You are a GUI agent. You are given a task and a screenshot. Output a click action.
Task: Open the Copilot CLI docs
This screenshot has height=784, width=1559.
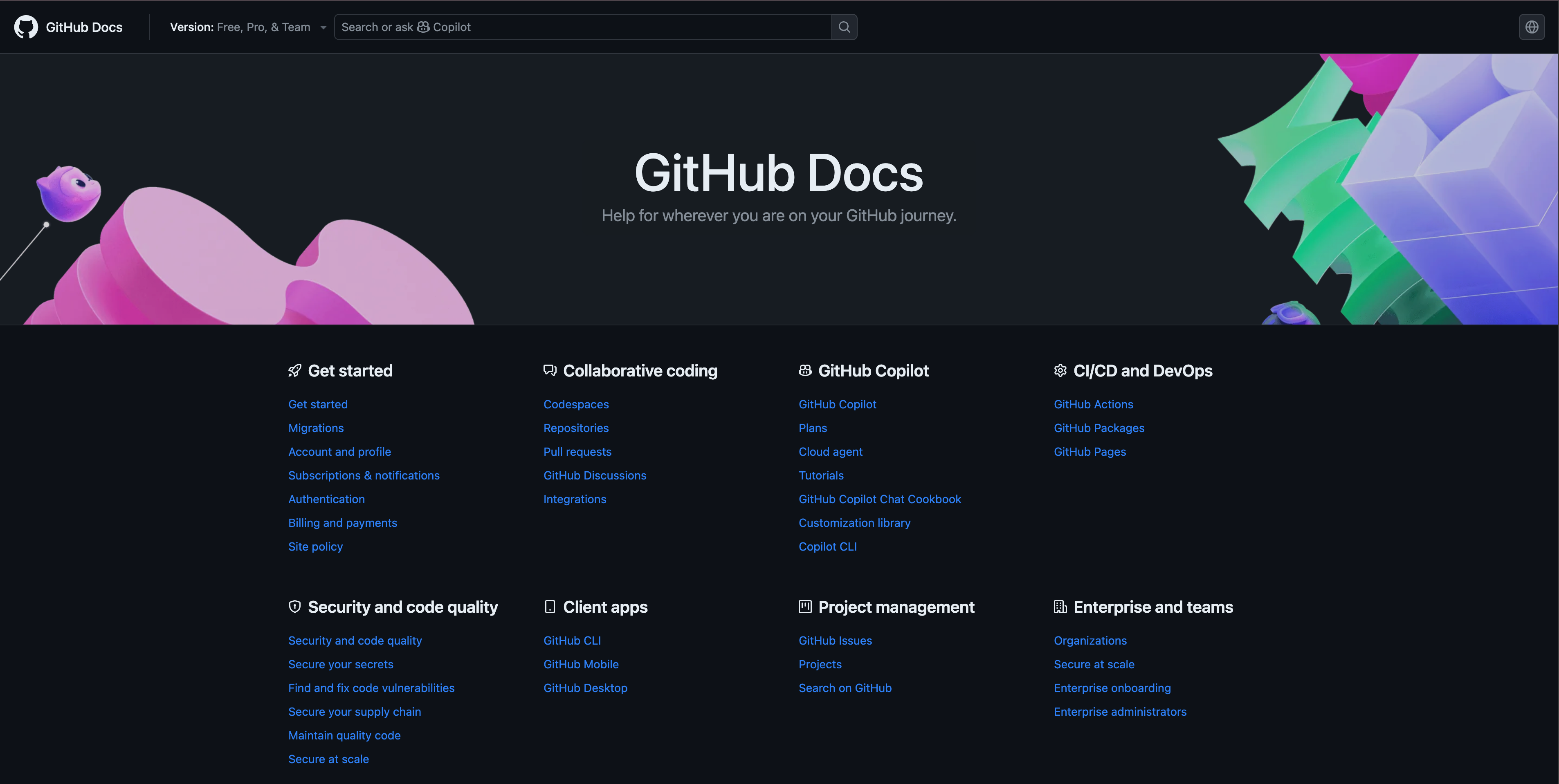point(828,546)
